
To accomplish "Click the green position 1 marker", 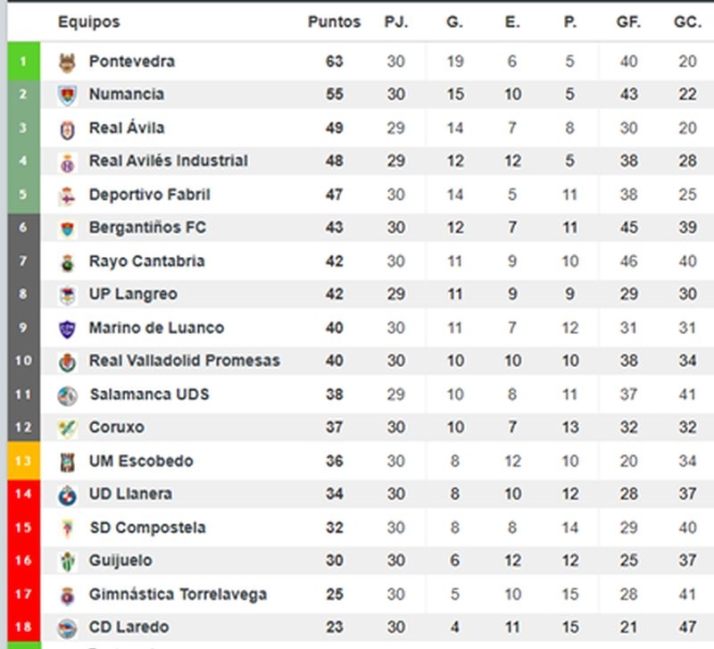I will [x=23, y=62].
